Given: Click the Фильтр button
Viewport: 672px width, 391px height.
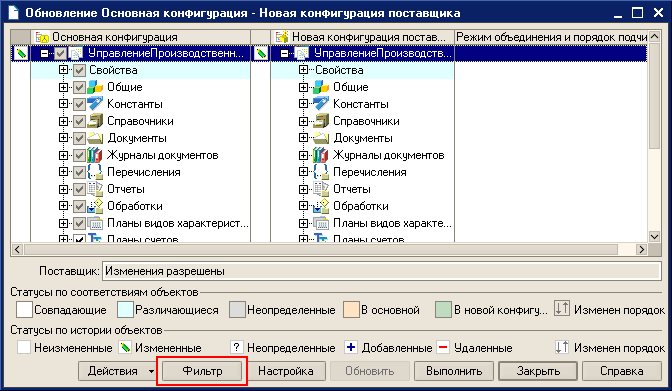Looking at the screenshot, I should (202, 371).
